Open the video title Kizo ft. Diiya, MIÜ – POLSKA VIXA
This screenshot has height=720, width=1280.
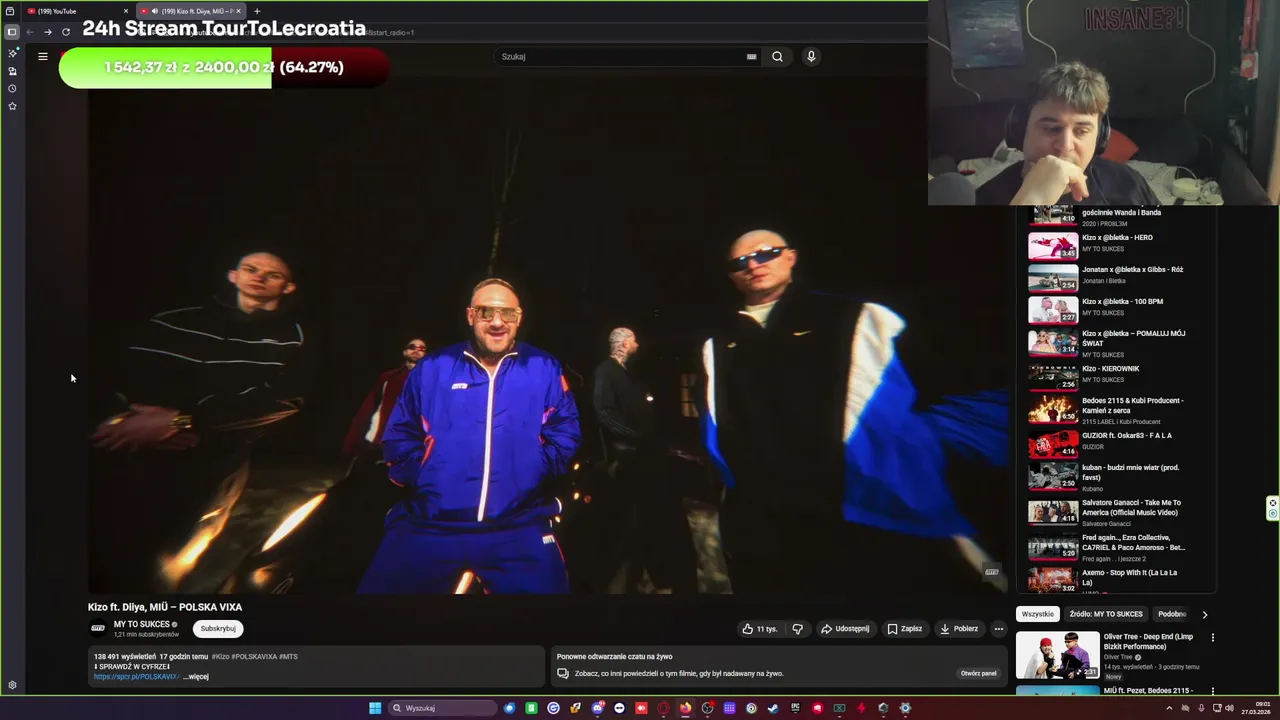pyautogui.click(x=165, y=607)
